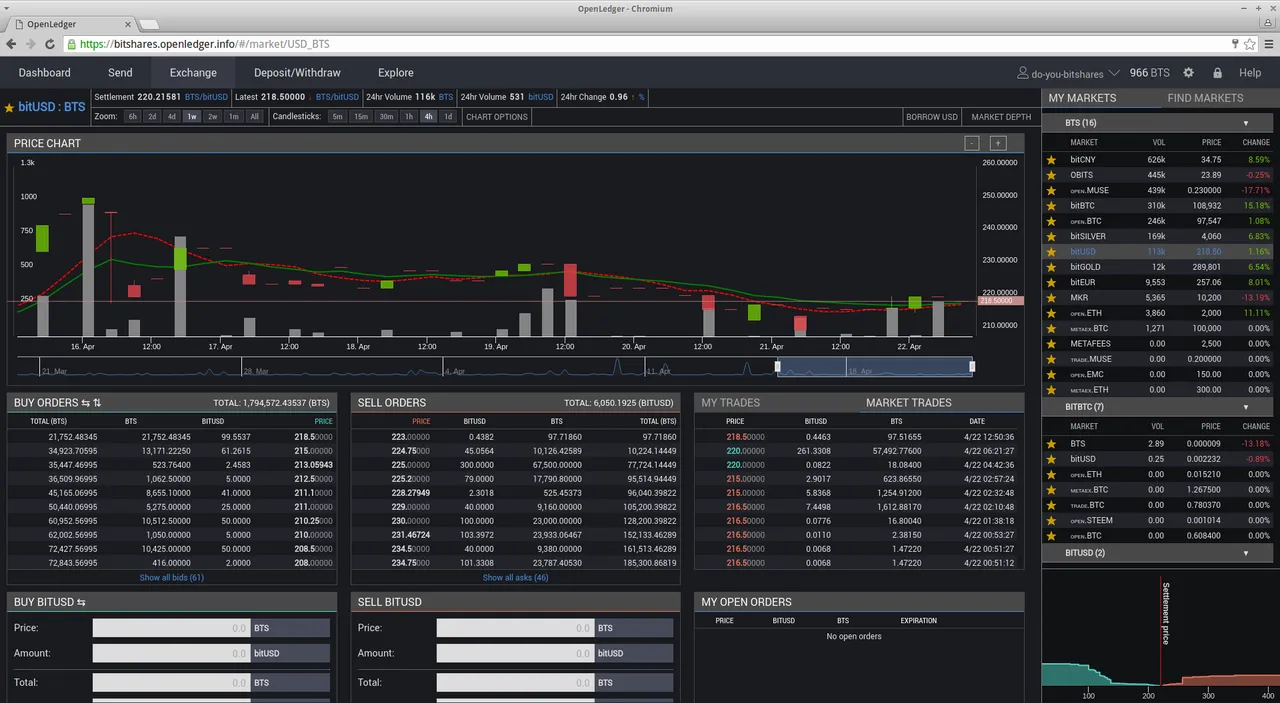Swap position via Buy bitUSD arrows
The height and width of the screenshot is (703, 1280).
81,602
